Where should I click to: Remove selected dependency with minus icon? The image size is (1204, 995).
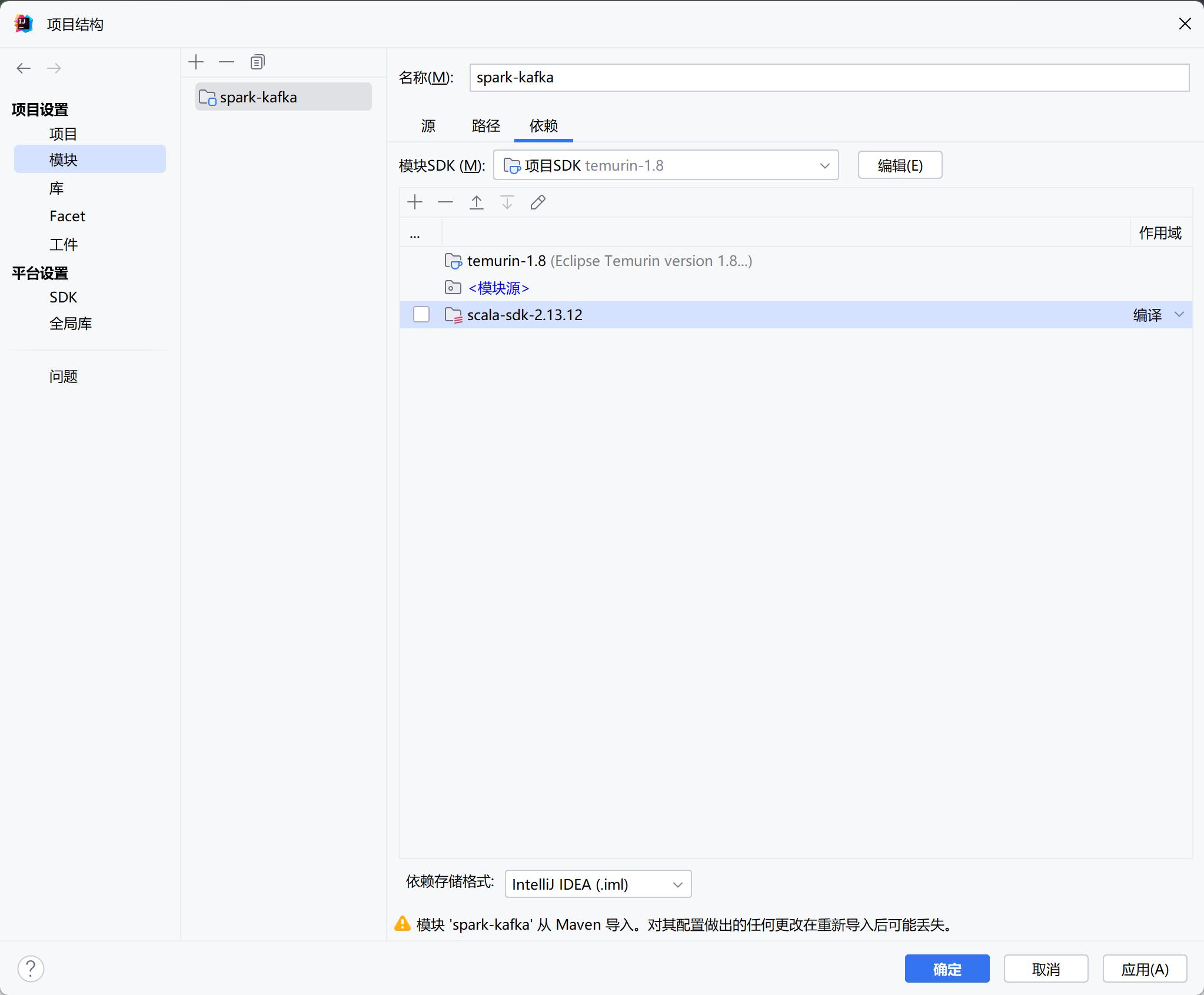click(445, 202)
